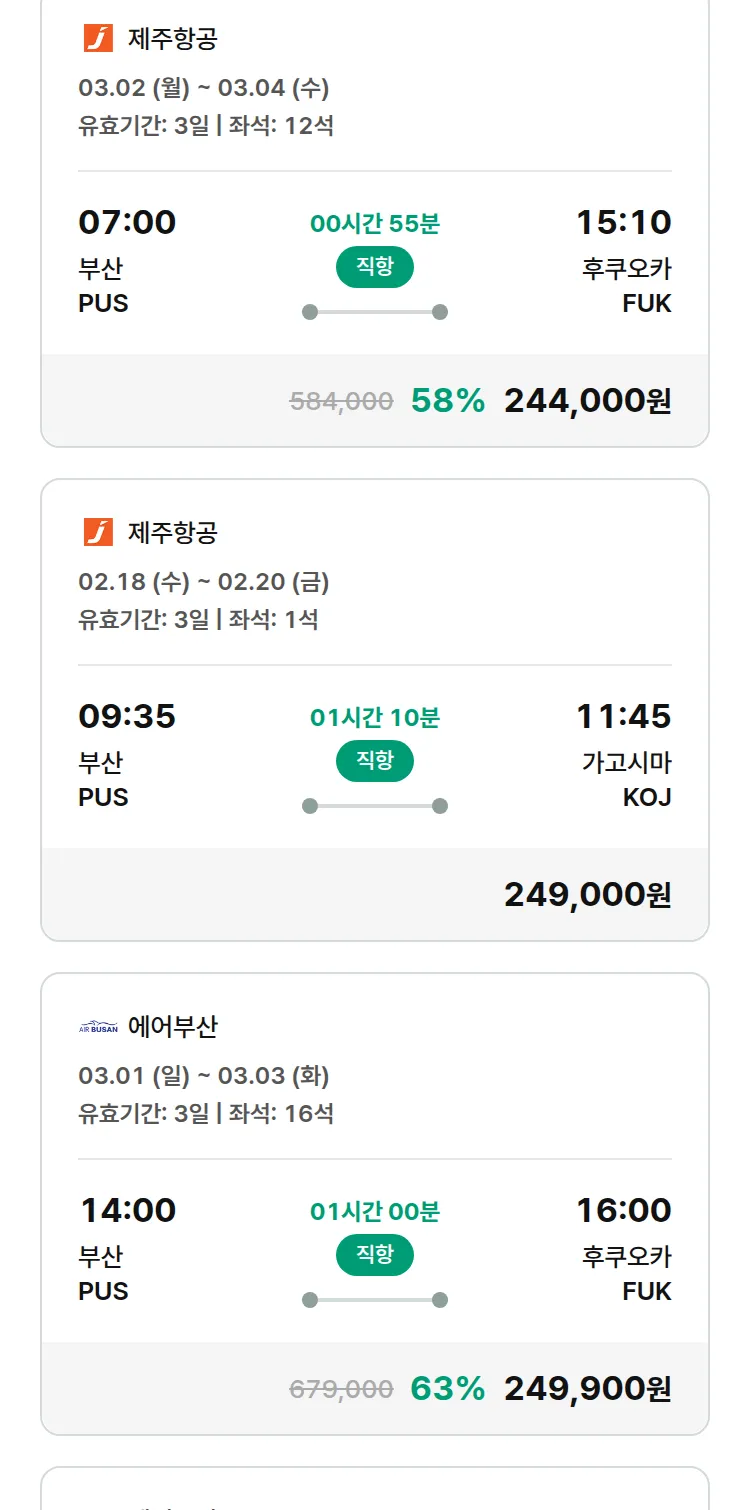
Task: Click the struck-through 679,000 original price
Action: point(341,1390)
